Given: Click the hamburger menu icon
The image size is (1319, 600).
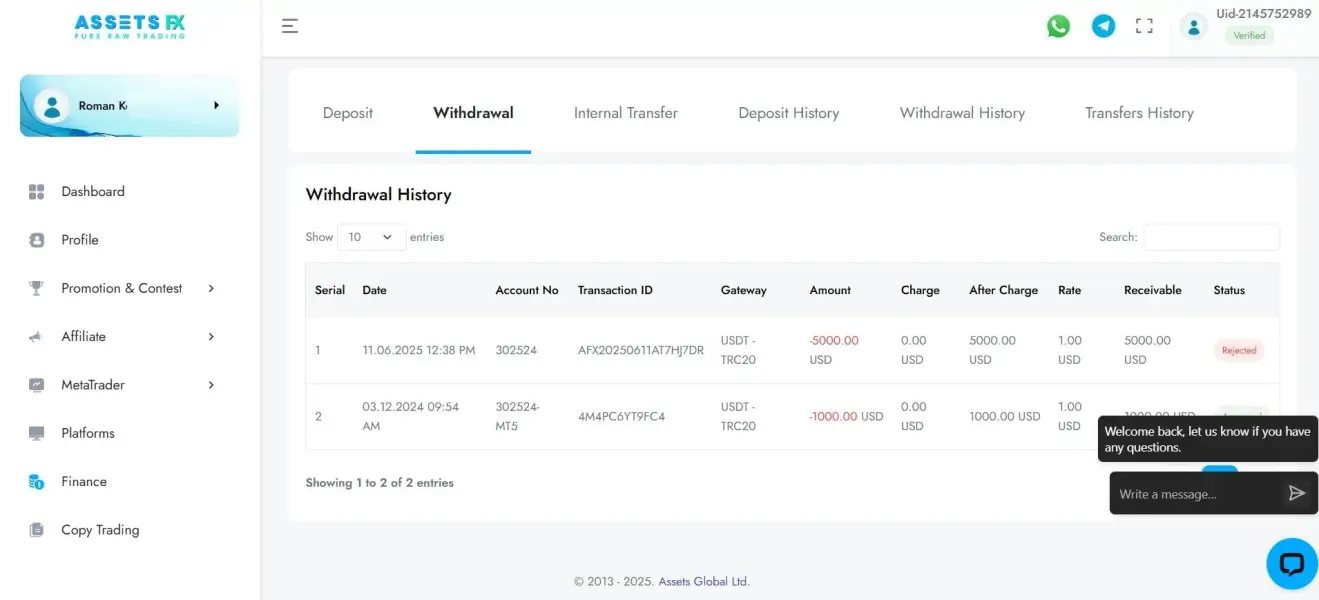Looking at the screenshot, I should pos(290,27).
